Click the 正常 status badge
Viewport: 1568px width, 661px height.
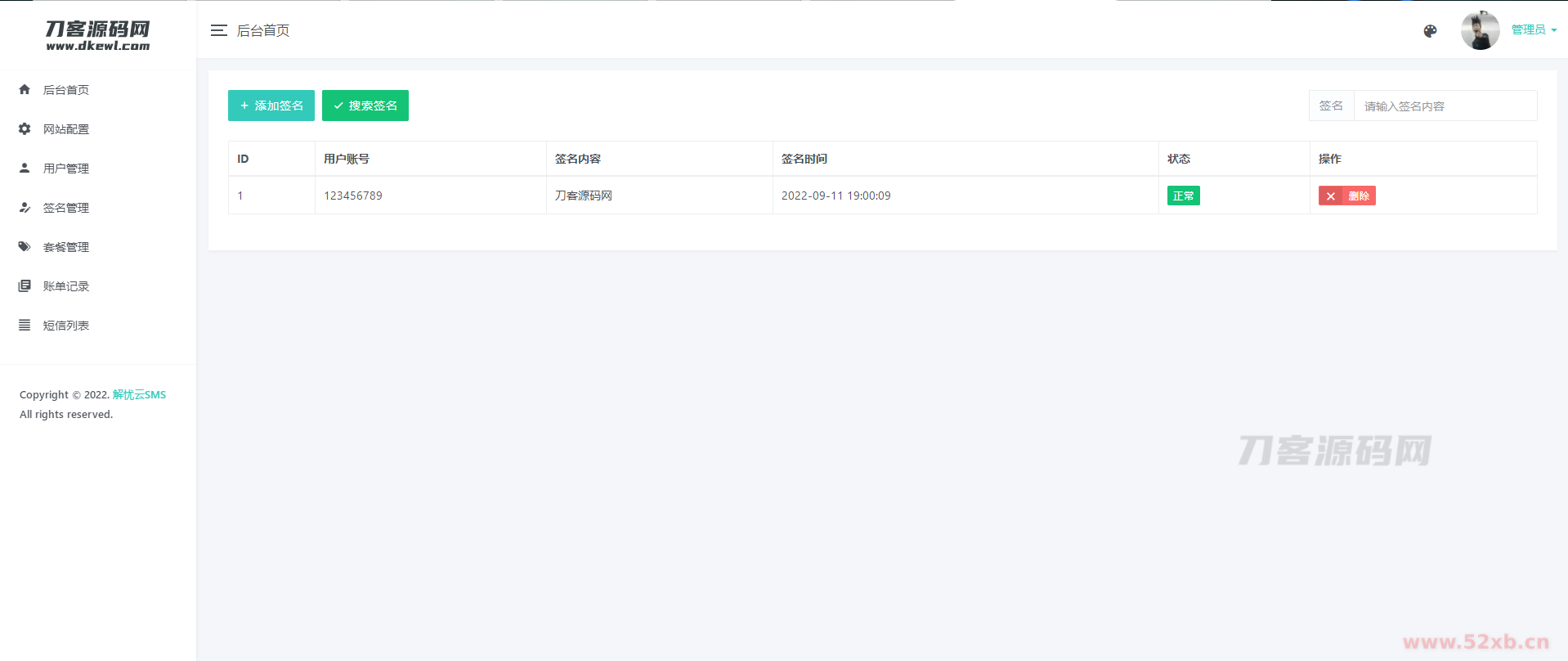point(1183,196)
